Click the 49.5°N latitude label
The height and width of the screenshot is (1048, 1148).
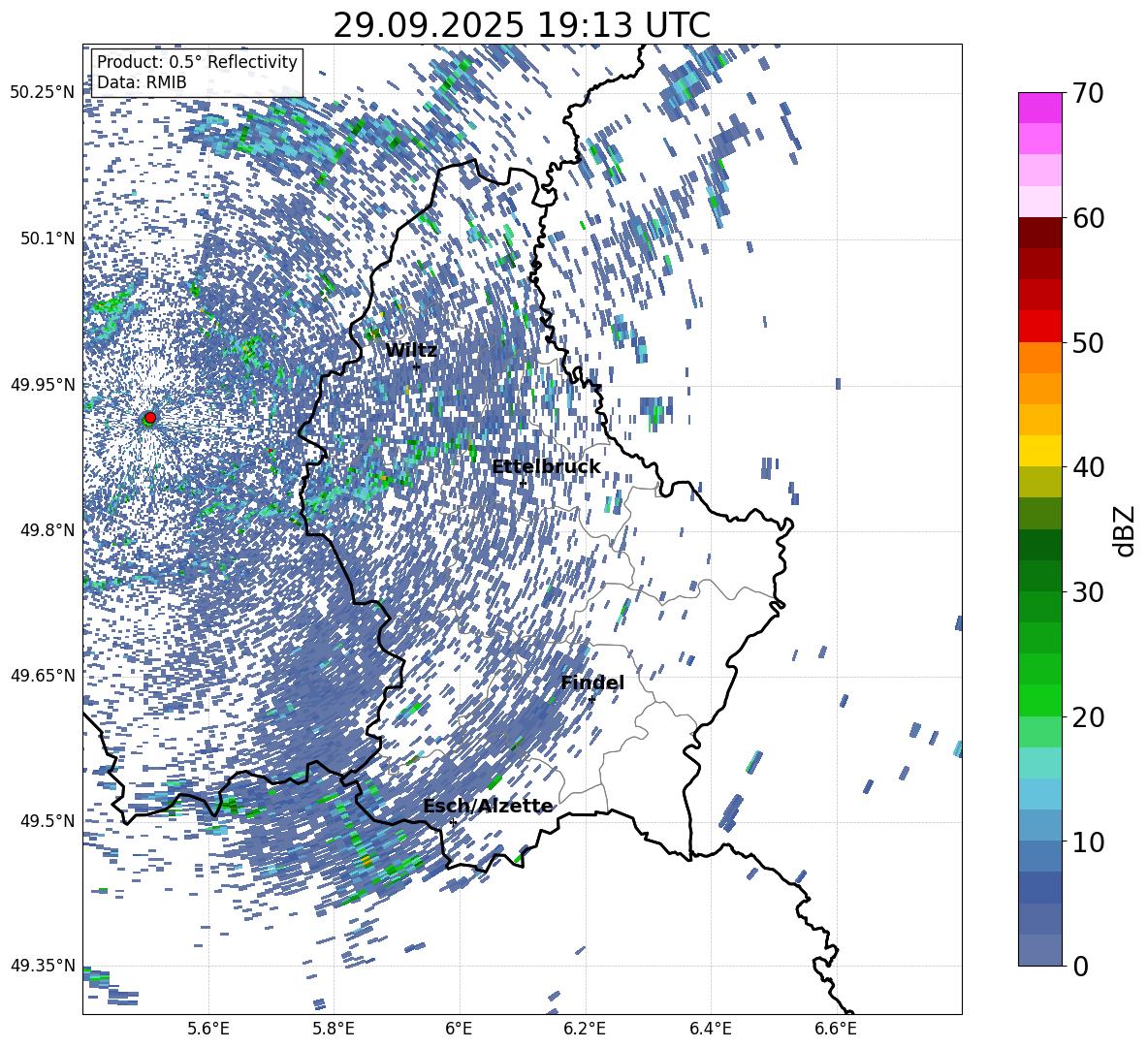[x=48, y=820]
